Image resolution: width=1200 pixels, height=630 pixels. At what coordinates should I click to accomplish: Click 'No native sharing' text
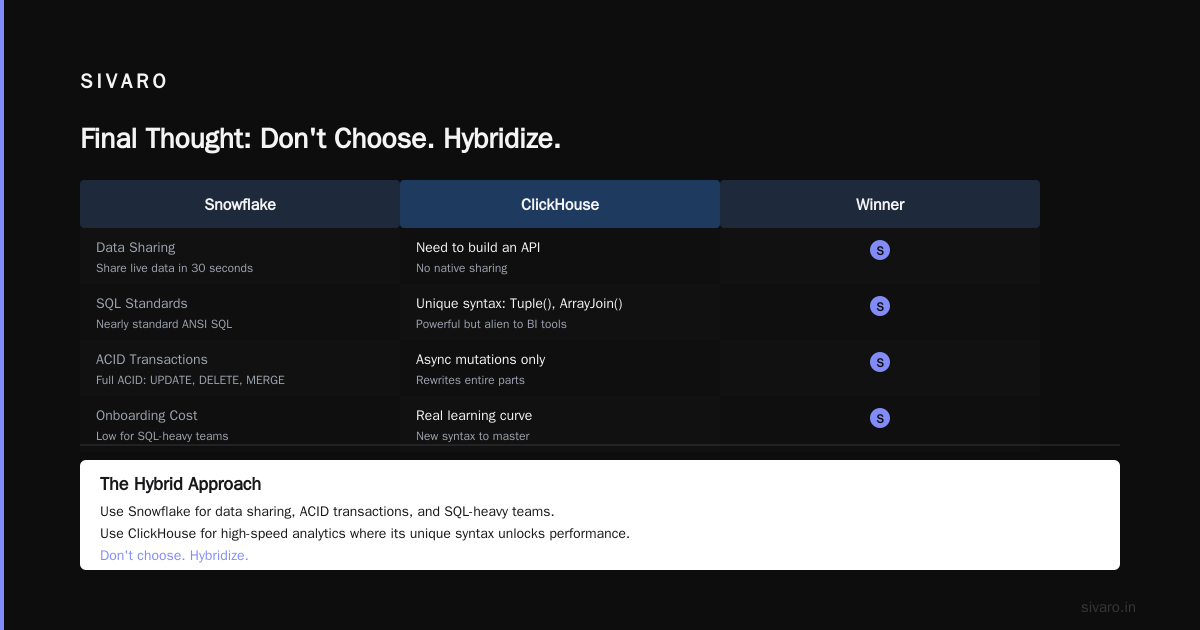tap(462, 268)
